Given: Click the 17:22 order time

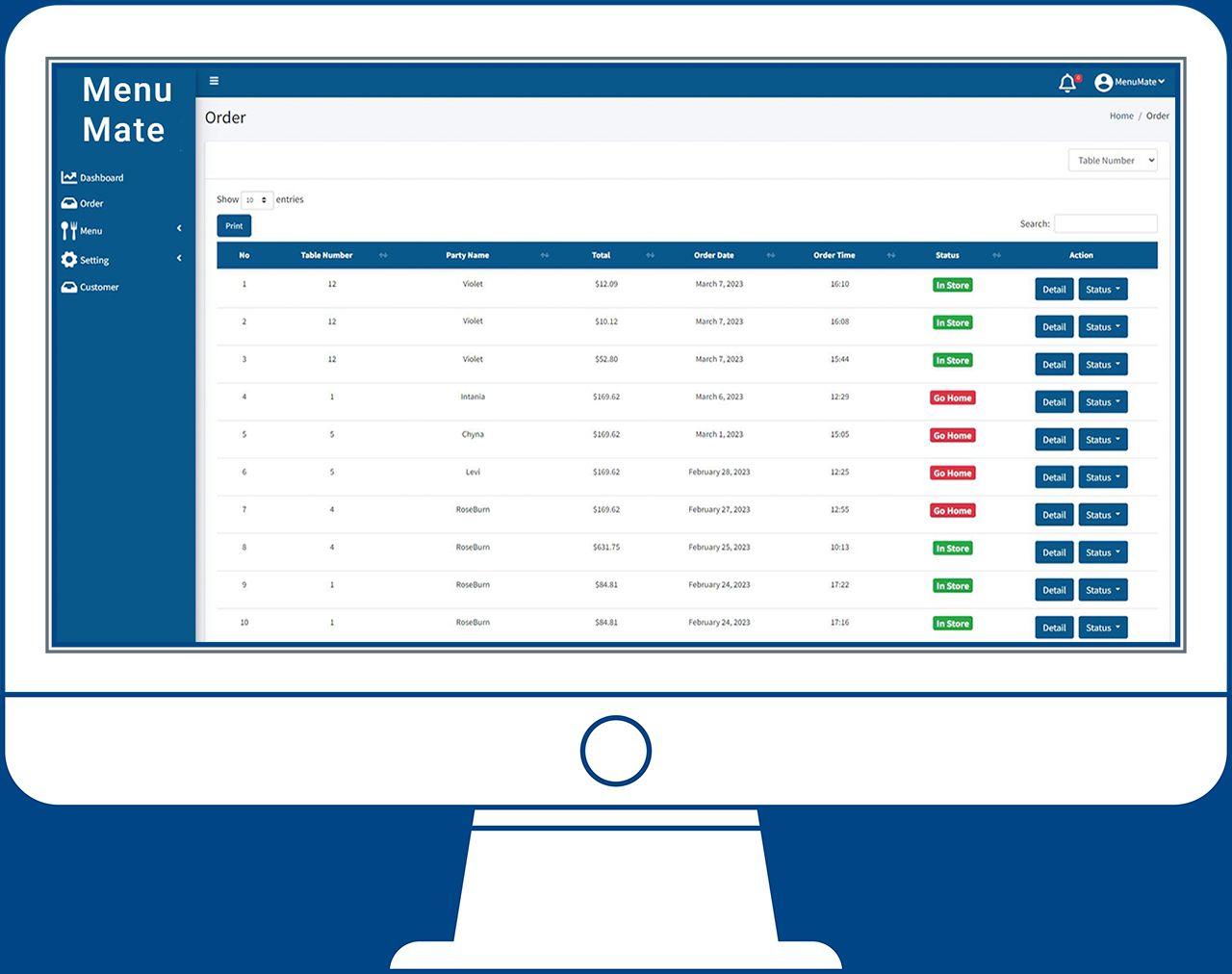Looking at the screenshot, I should 839,584.
